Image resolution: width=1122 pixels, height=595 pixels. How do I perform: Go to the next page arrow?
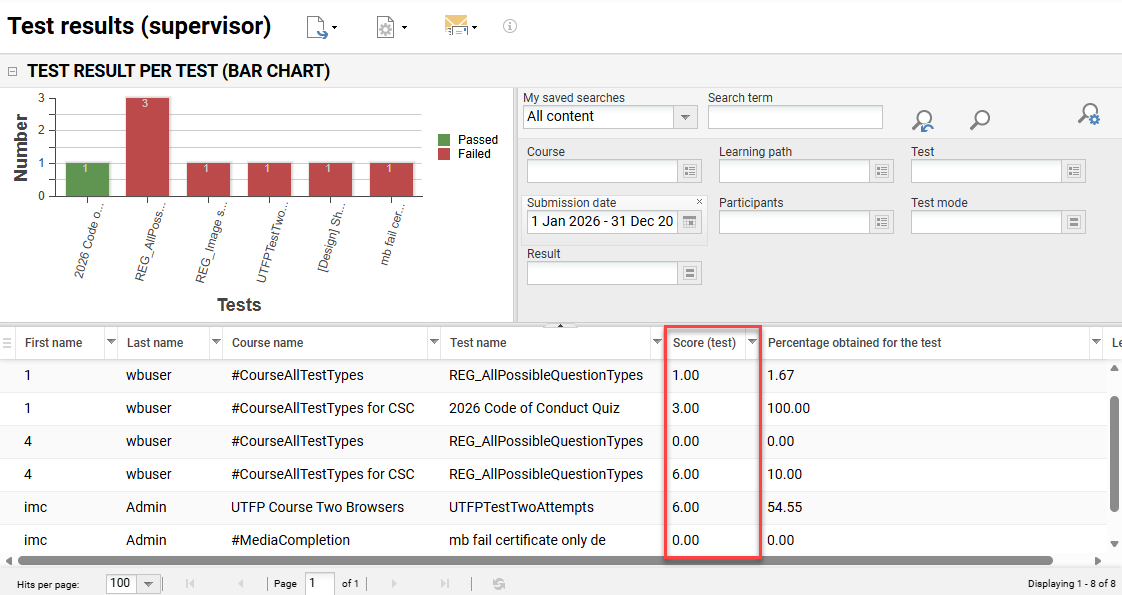tap(394, 584)
